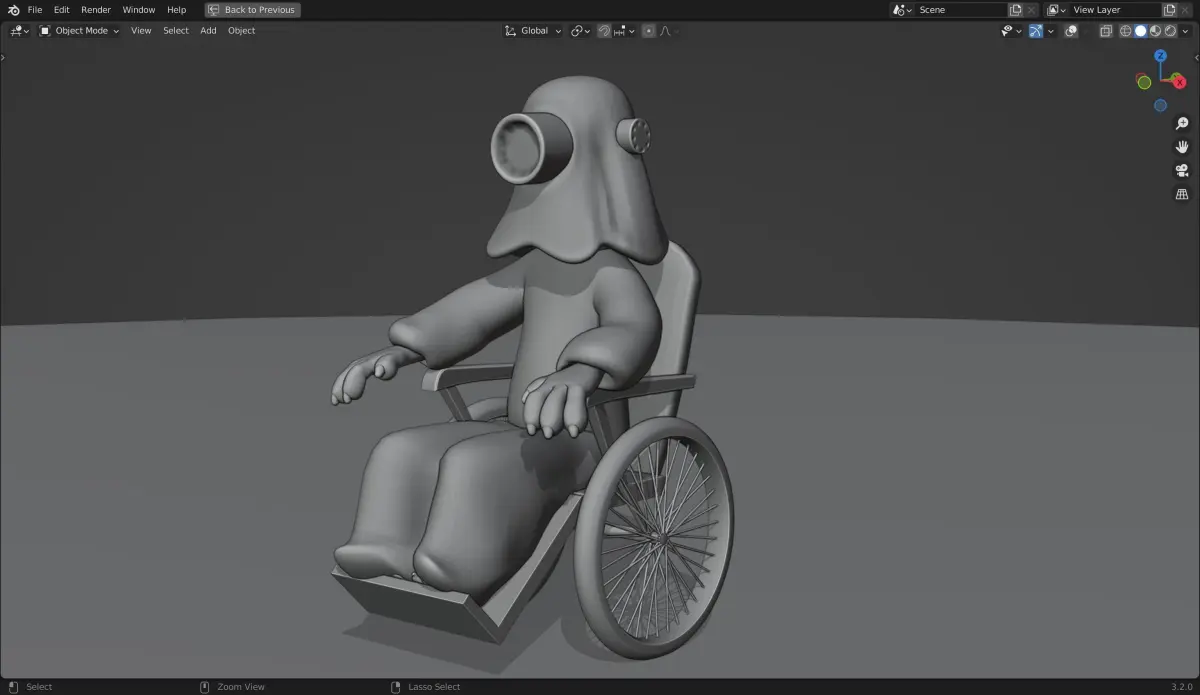Open the Object Mode dropdown
1200x695 pixels.
tap(79, 31)
